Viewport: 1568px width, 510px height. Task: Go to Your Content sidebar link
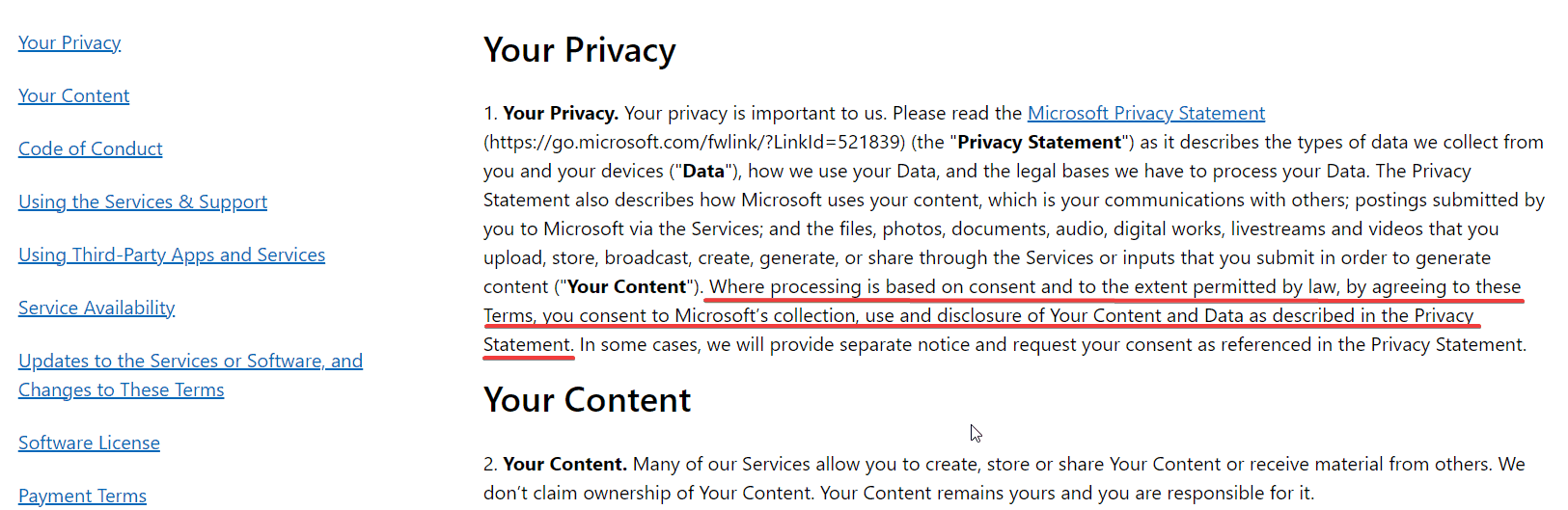coord(73,95)
